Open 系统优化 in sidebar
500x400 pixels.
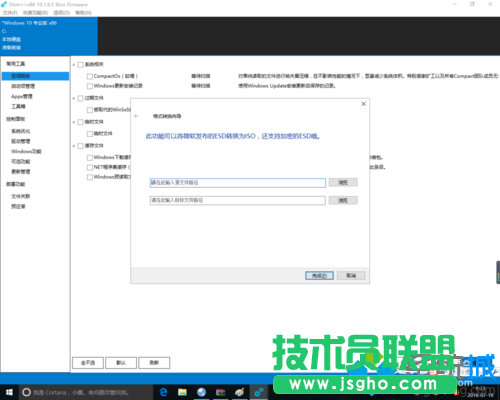[x=21, y=131]
